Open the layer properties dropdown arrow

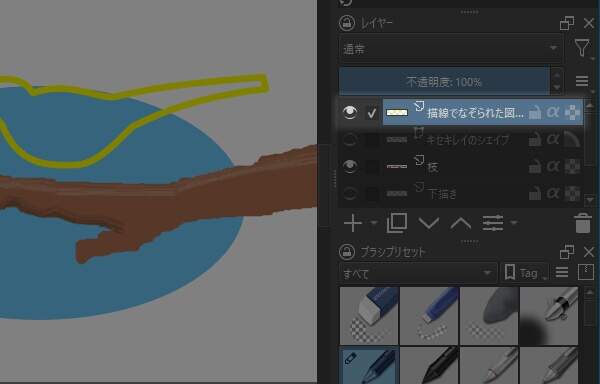click(x=514, y=223)
